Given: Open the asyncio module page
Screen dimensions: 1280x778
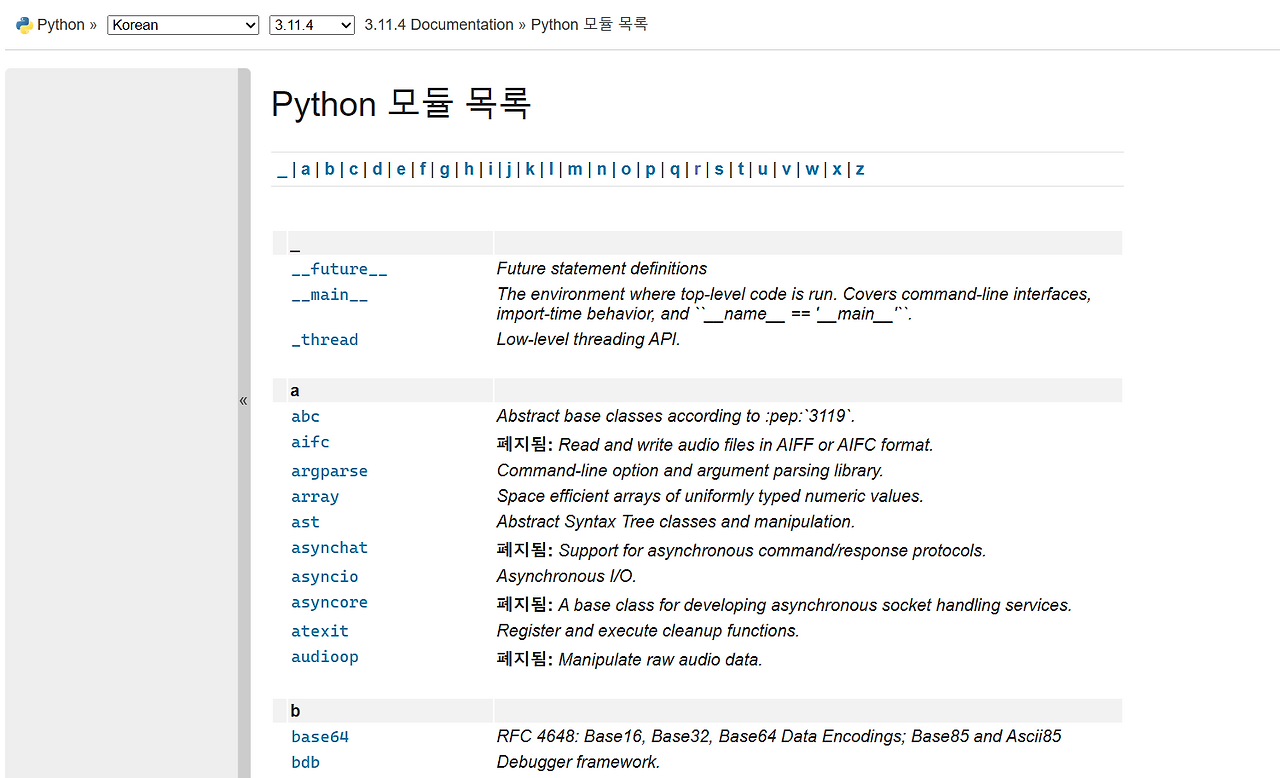Looking at the screenshot, I should tap(324, 576).
